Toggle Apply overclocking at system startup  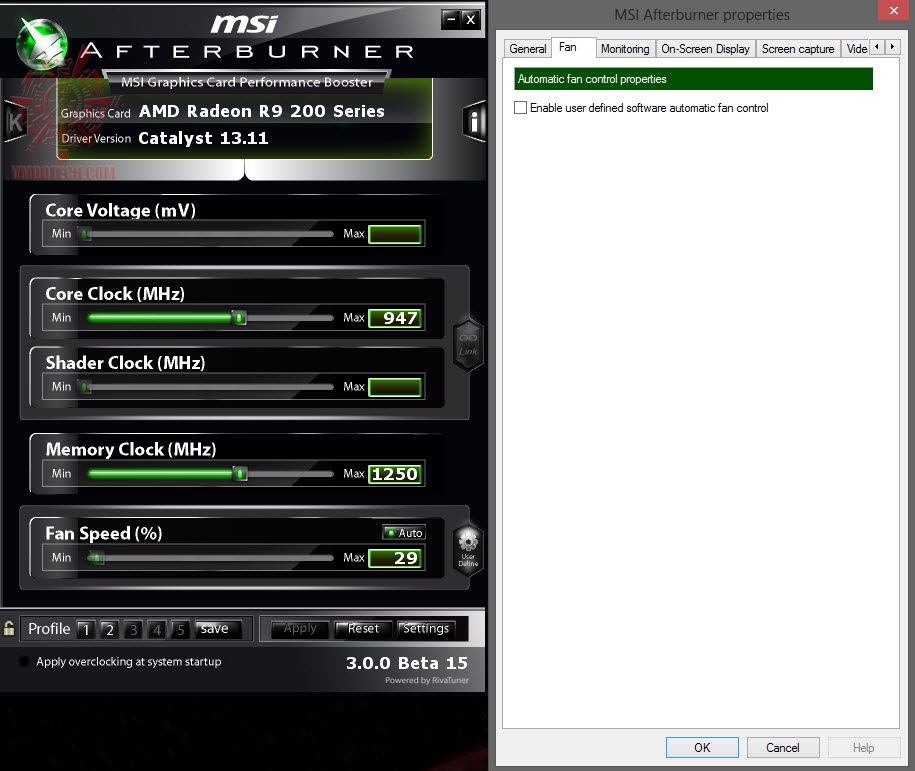(x=24, y=661)
